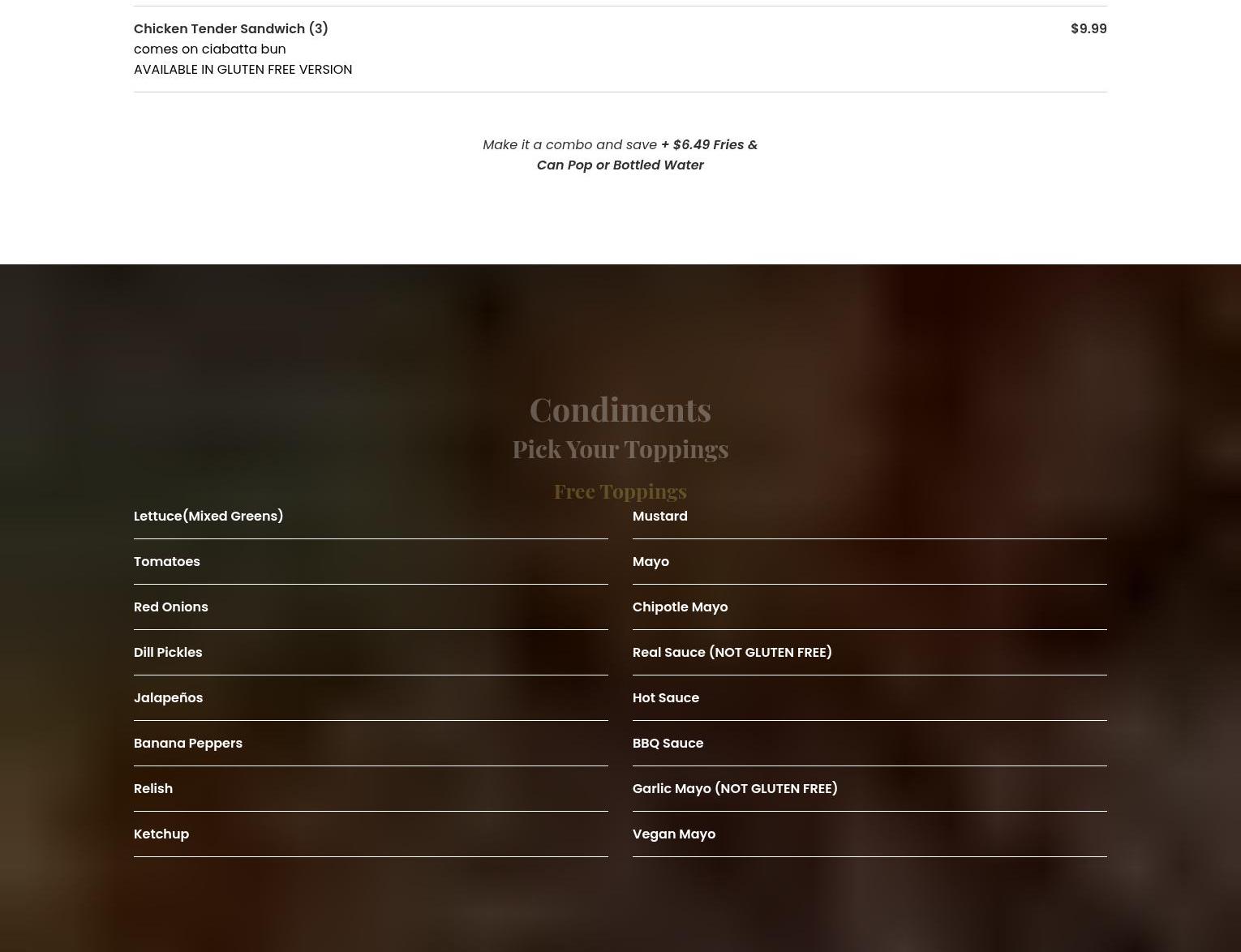
Task: Select the Ketchup topping
Action: pyautogui.click(x=161, y=834)
